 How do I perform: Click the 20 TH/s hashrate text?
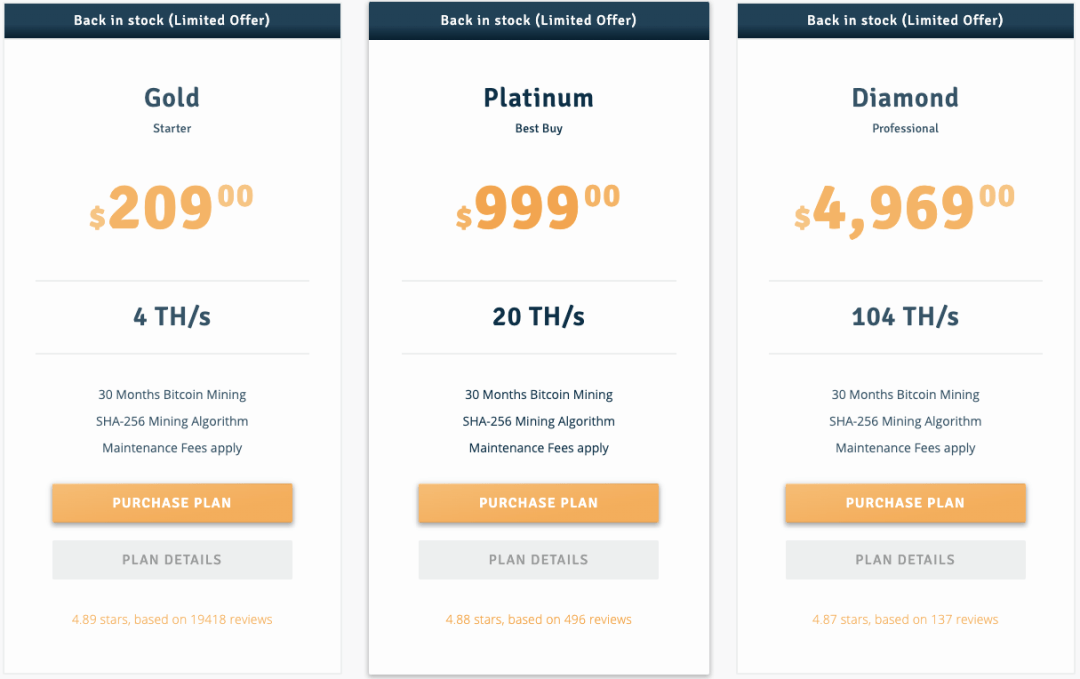pos(539,317)
